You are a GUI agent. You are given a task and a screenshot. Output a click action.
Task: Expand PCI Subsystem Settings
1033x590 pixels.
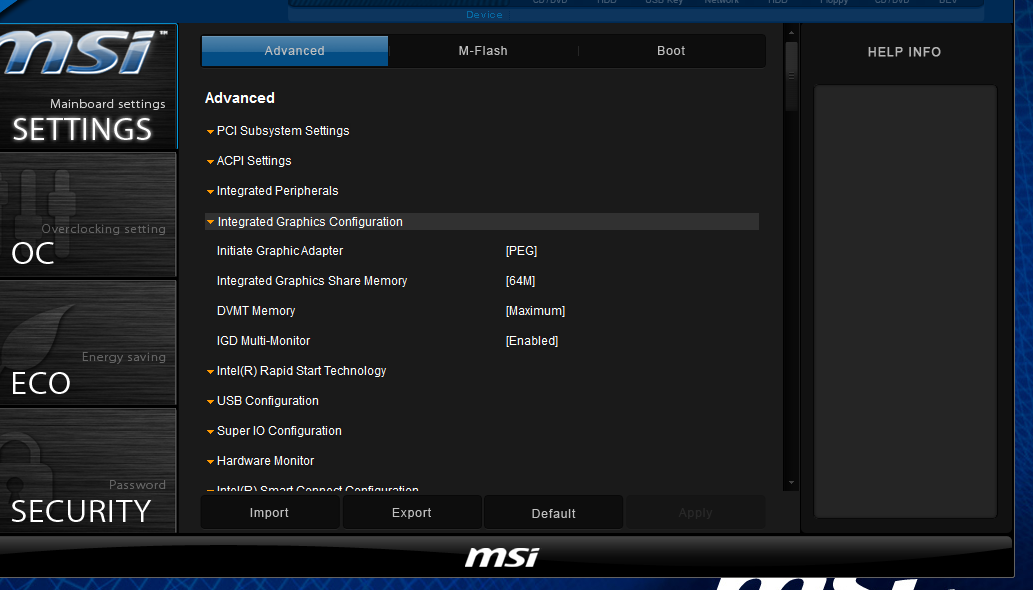[277, 131]
